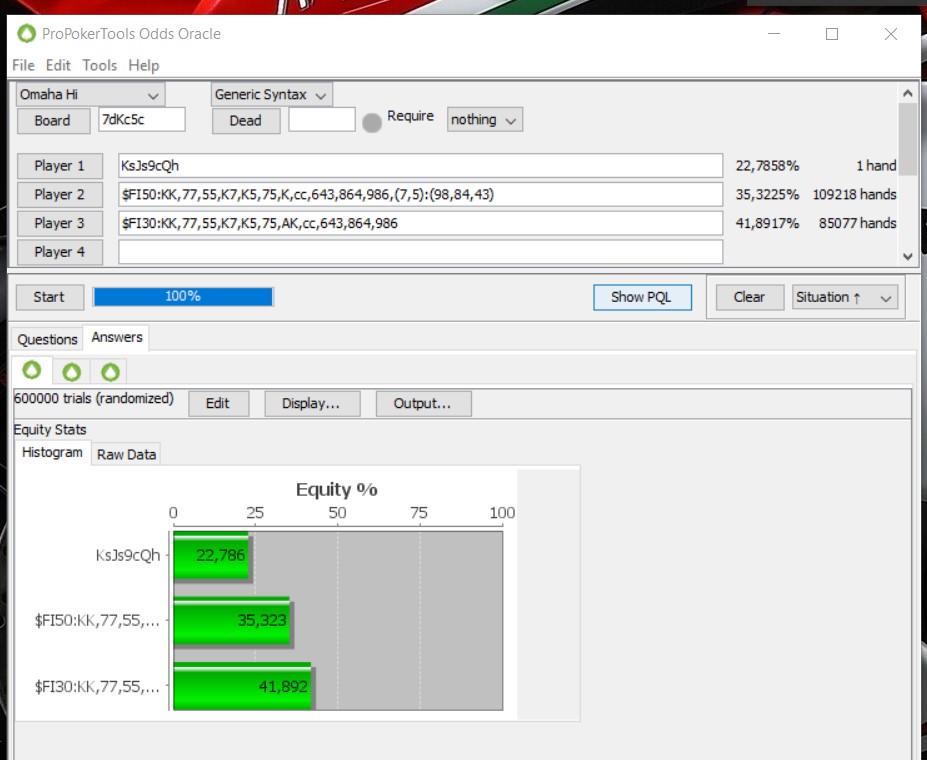927x760 pixels.
Task: Click the Clear button
Action: [x=750, y=297]
